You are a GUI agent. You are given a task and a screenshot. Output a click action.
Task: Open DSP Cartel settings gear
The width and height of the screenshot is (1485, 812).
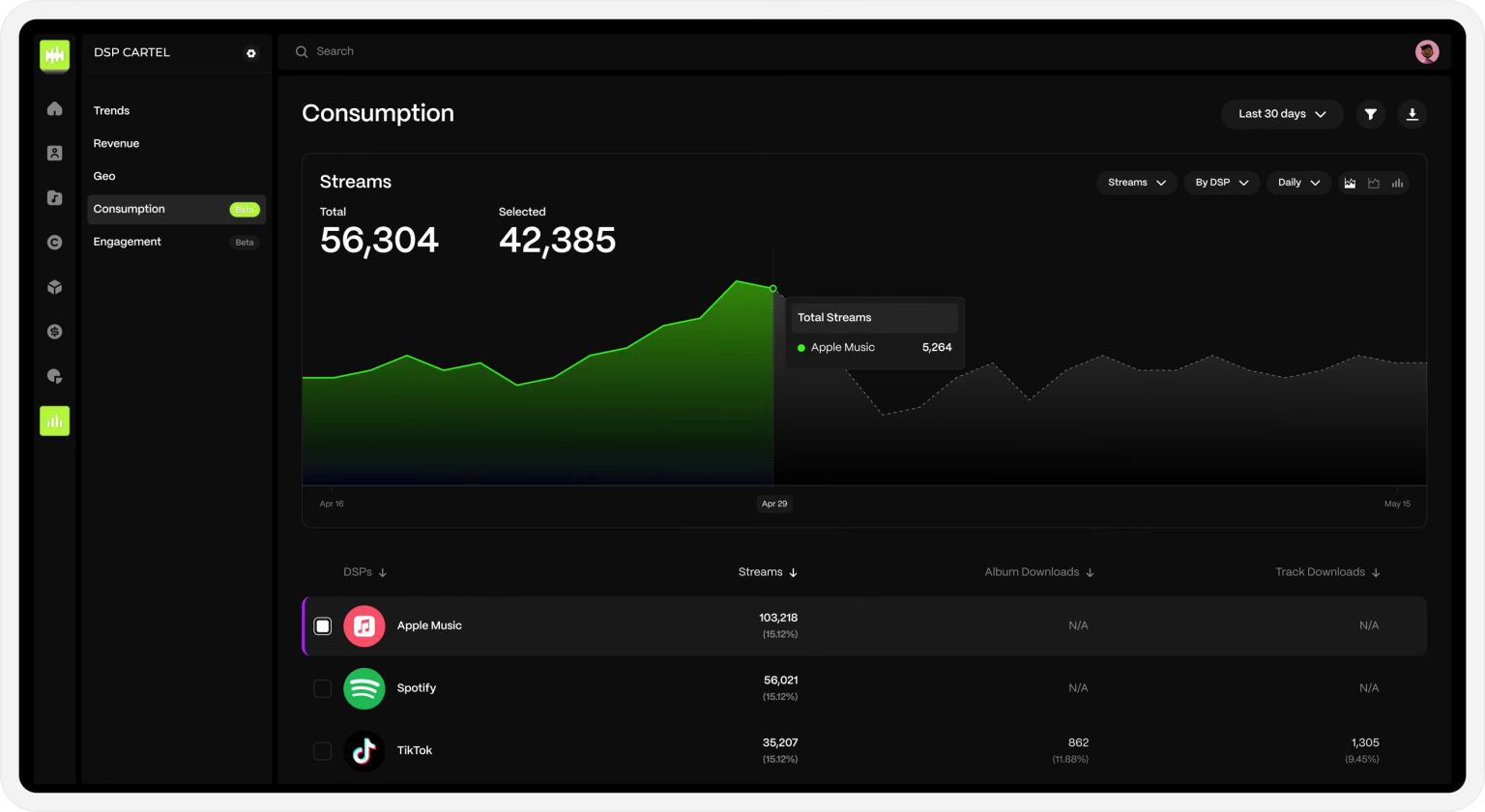tap(251, 53)
